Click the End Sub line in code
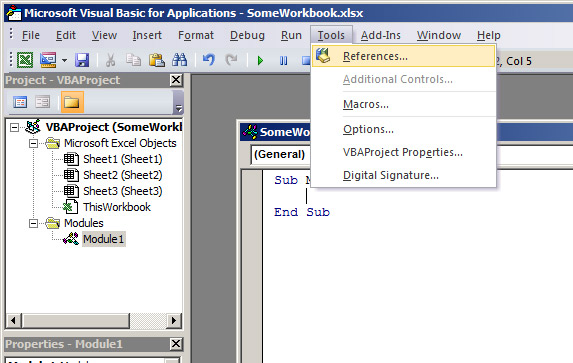The width and height of the screenshot is (573, 363). (x=302, y=212)
